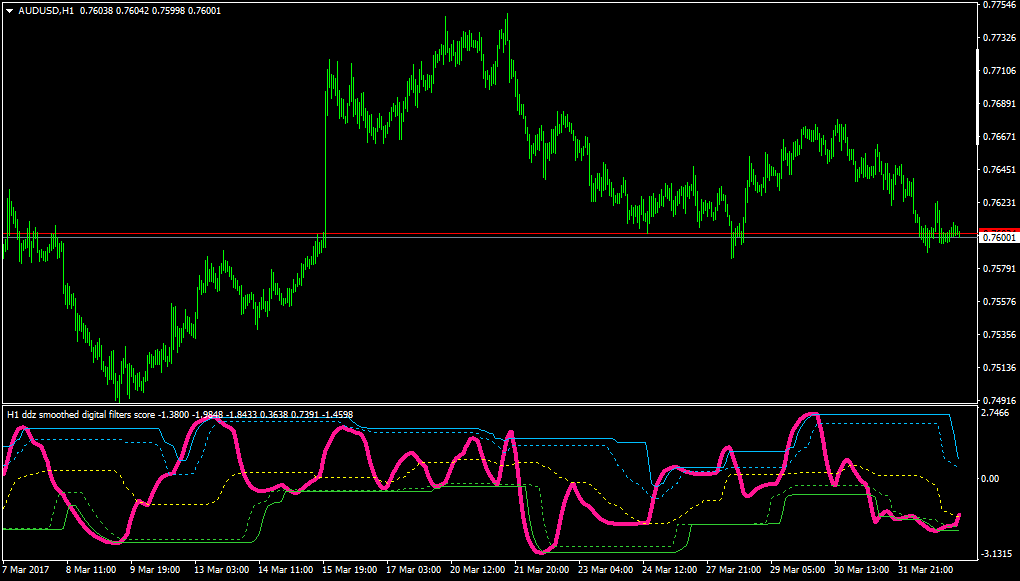Screen dimensions: 1020x581
Task: Click the price scale value 0.75356
Action: (999, 334)
